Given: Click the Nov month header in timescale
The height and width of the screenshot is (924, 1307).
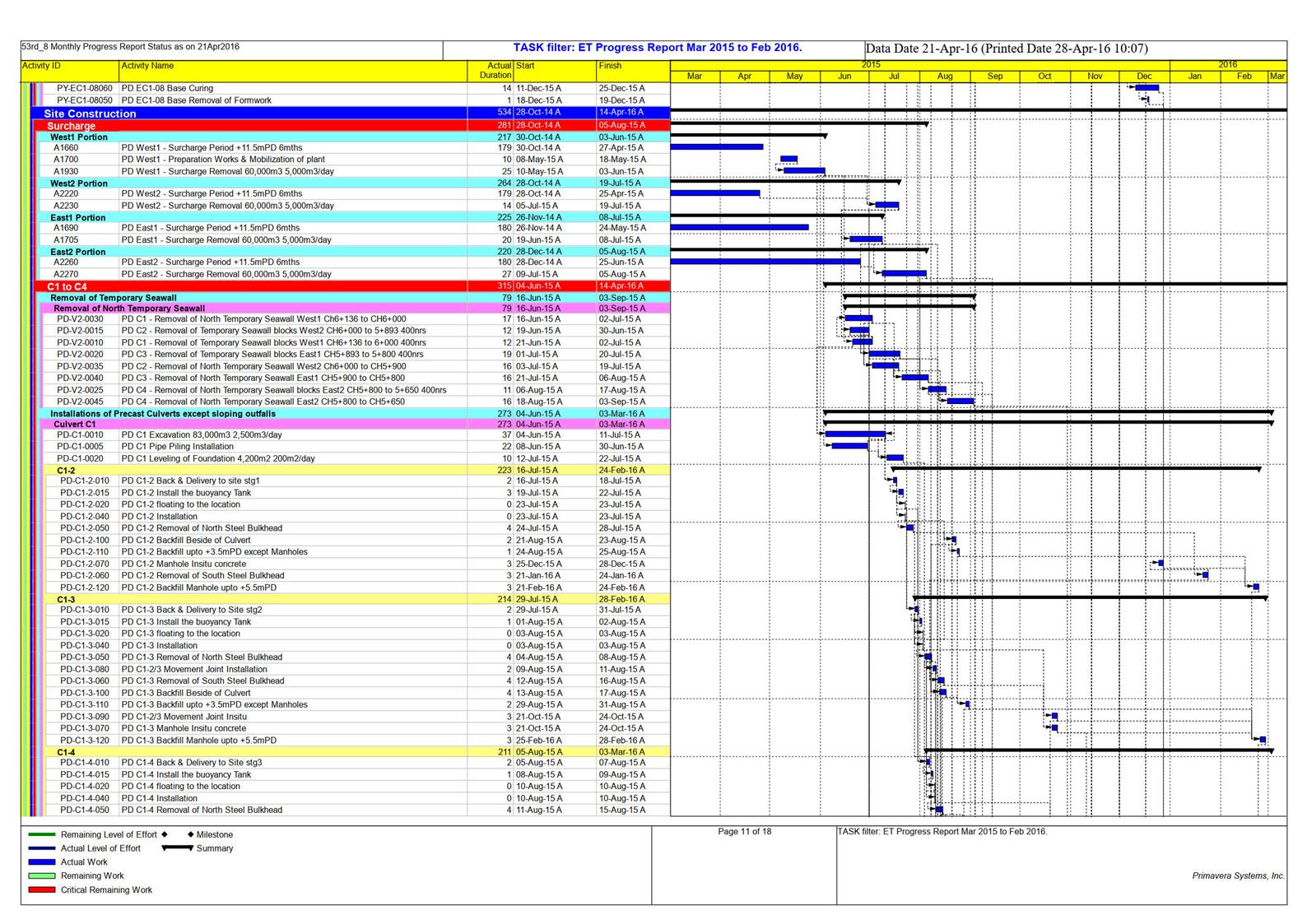Looking at the screenshot, I should (x=1095, y=77).
